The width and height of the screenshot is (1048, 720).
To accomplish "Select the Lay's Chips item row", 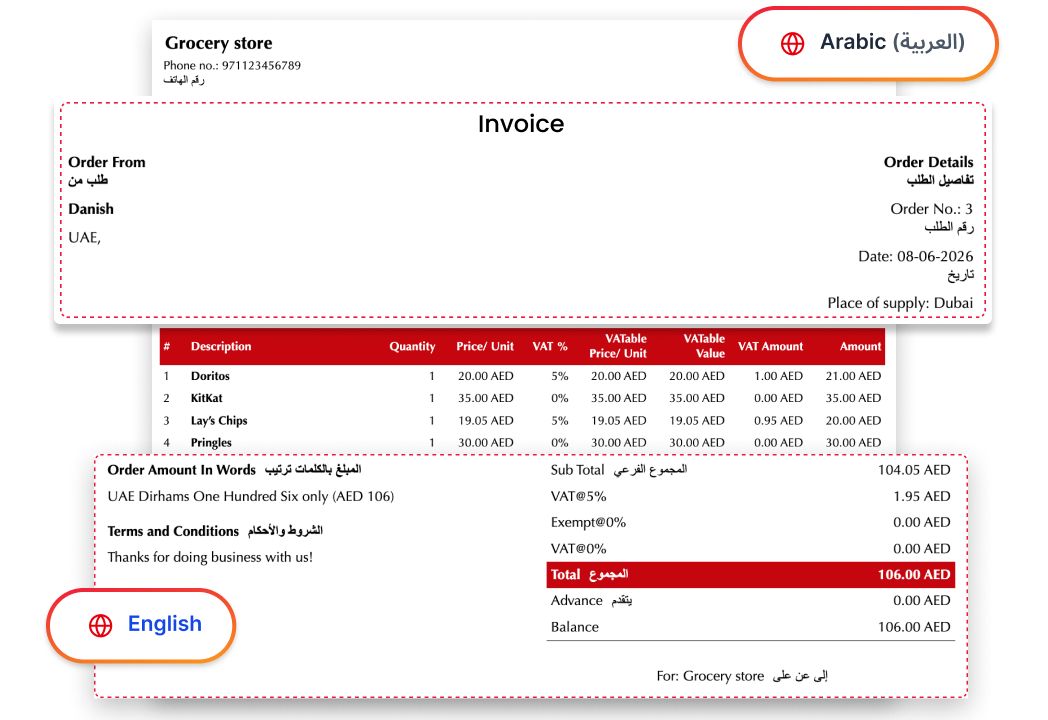I will pos(522,421).
